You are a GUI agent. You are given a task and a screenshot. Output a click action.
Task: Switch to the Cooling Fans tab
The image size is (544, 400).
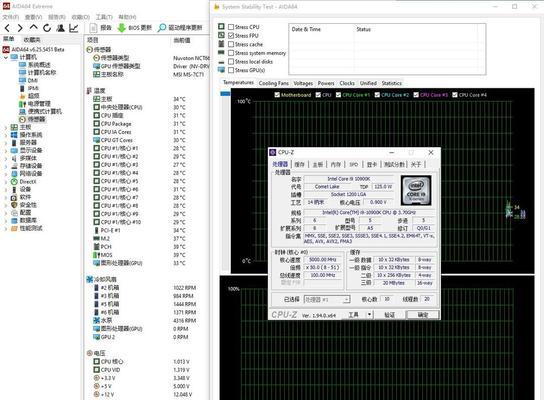[273, 83]
